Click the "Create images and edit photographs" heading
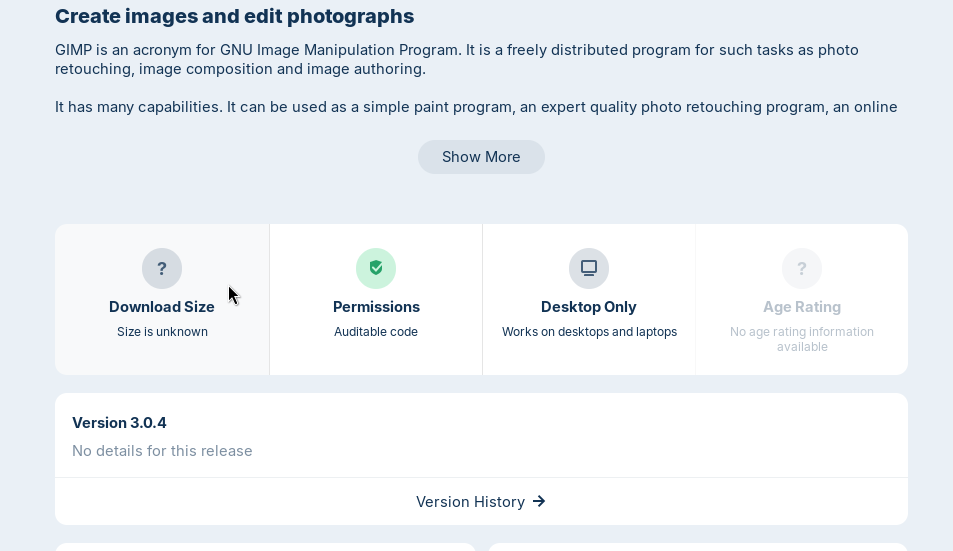Screen dimensions: 953x551 coord(234,16)
